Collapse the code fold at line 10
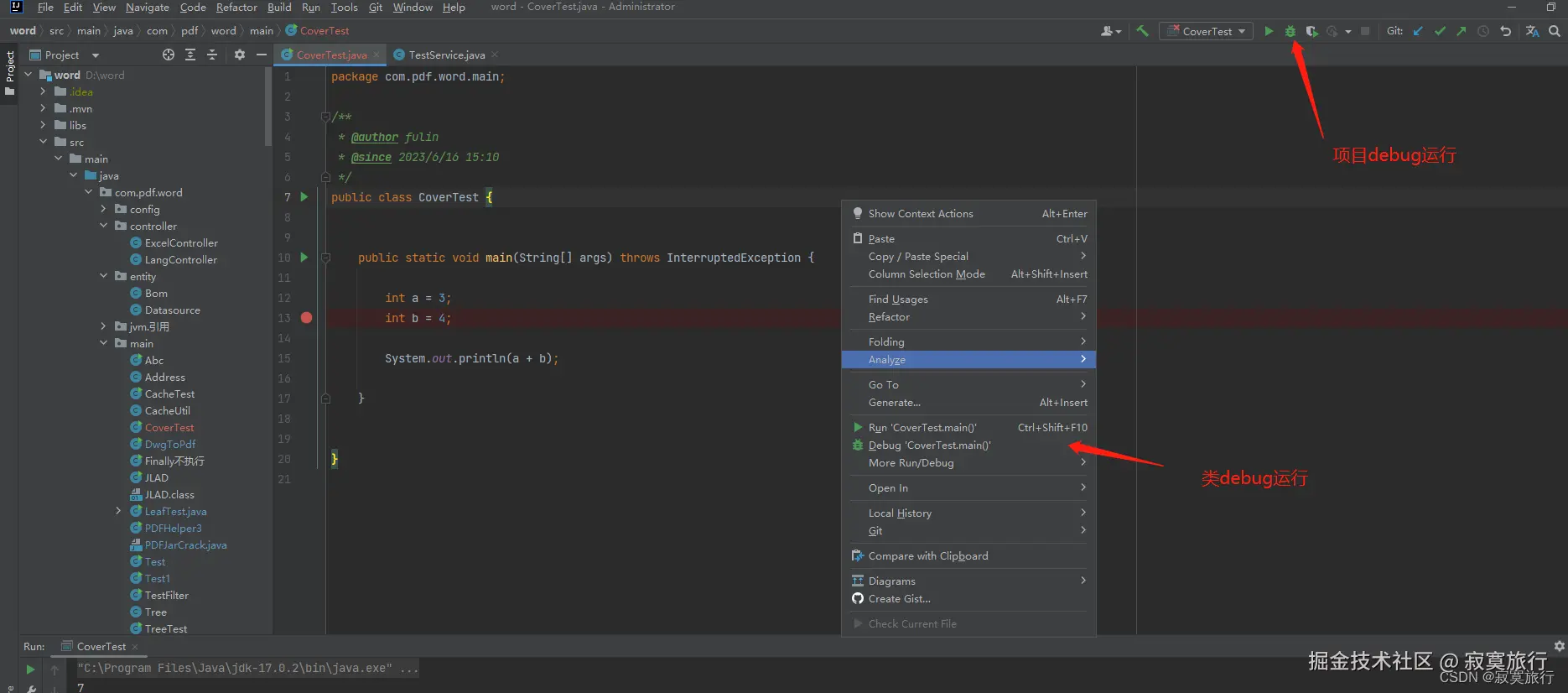Screen dimensions: 1568x693 click(x=326, y=258)
